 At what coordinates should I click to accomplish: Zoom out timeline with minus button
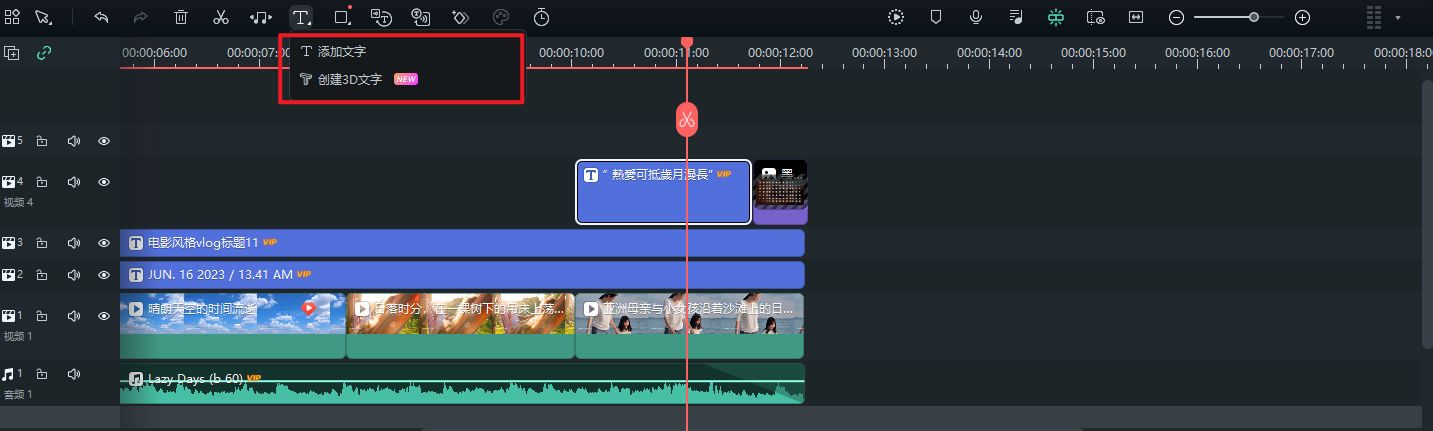[x=1177, y=17]
